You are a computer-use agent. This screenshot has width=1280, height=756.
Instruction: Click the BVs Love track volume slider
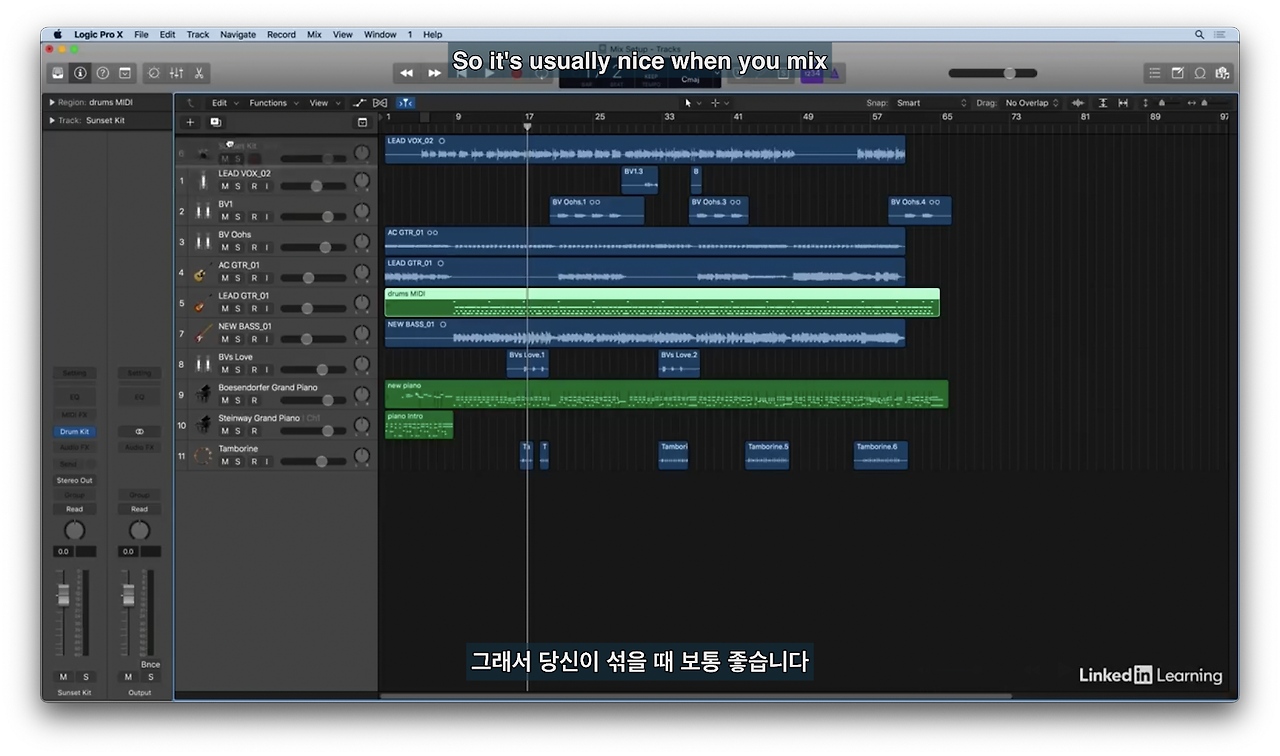click(314, 370)
